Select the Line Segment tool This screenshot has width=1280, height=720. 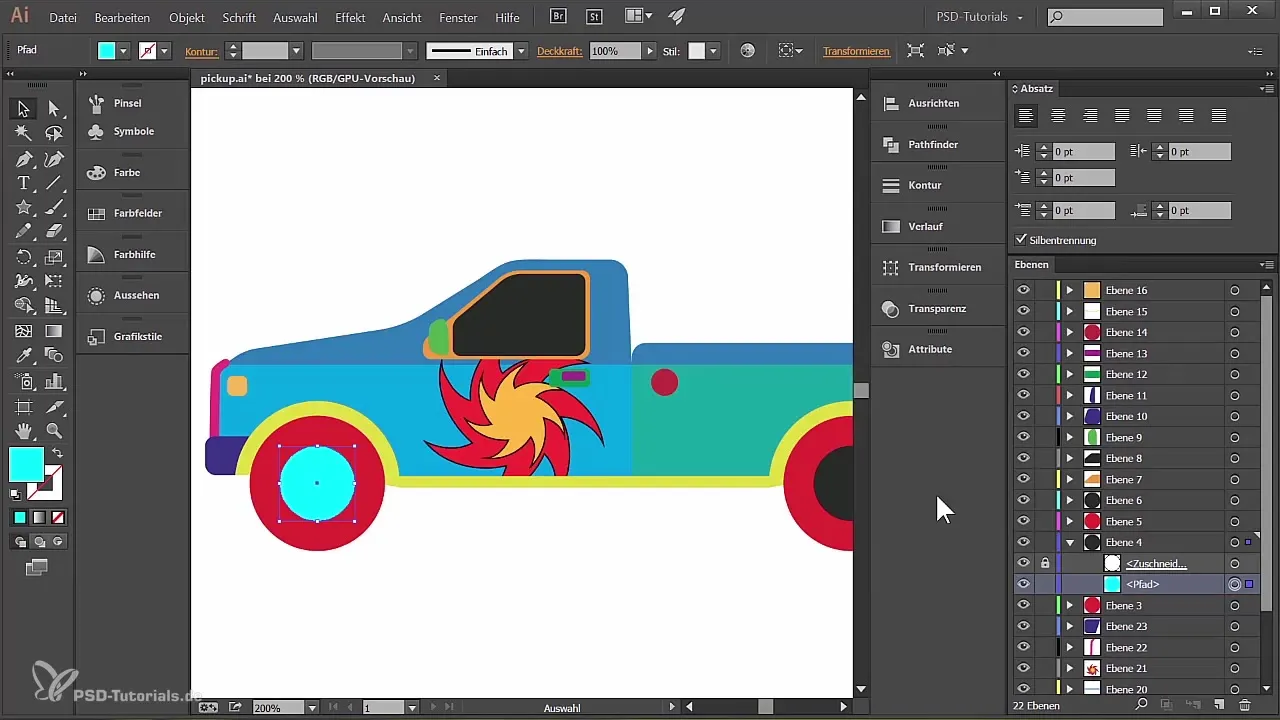[54, 183]
